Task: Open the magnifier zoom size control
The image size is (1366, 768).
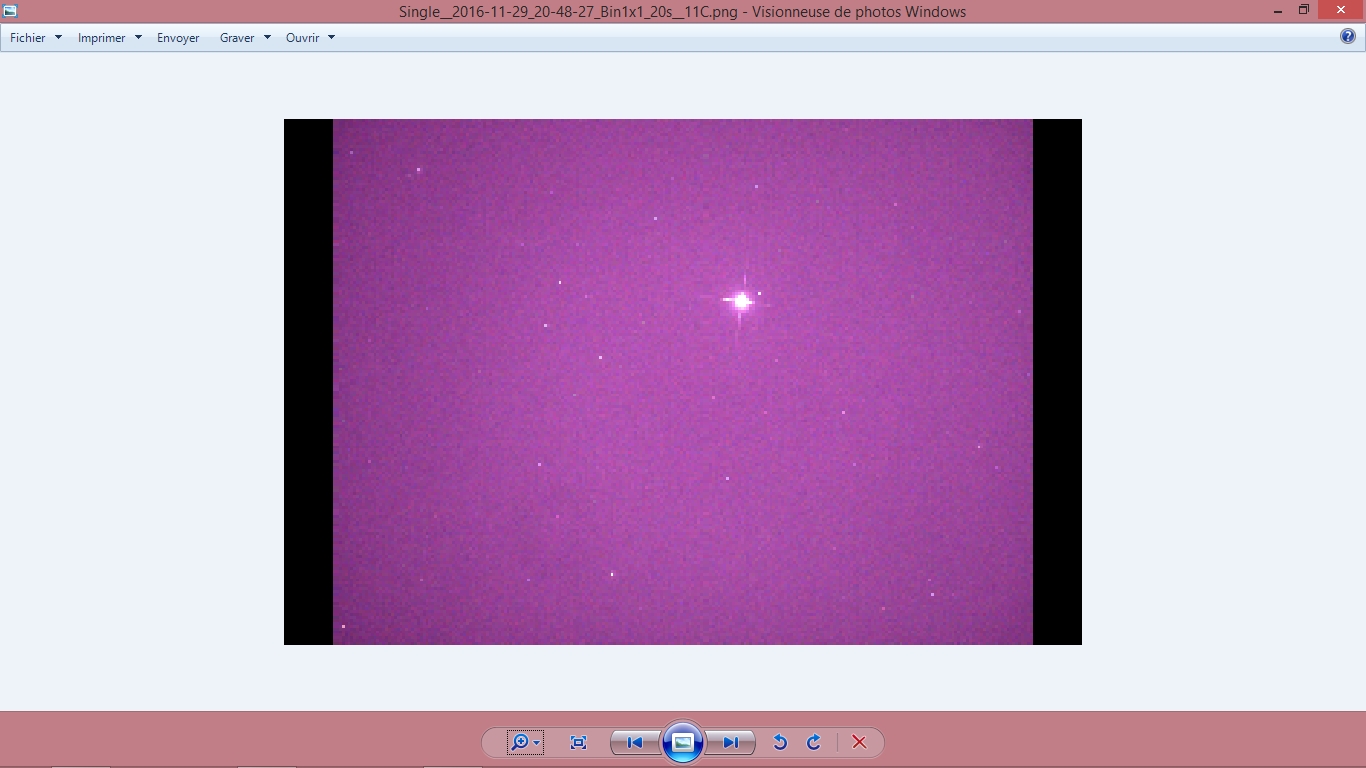Action: [x=525, y=742]
